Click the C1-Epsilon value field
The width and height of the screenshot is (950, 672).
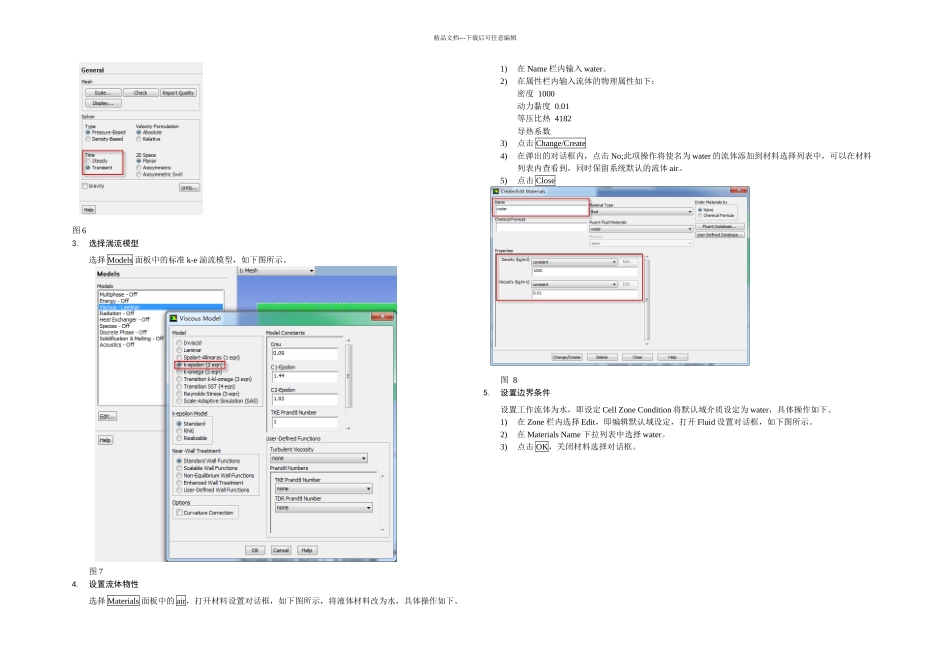coord(305,376)
